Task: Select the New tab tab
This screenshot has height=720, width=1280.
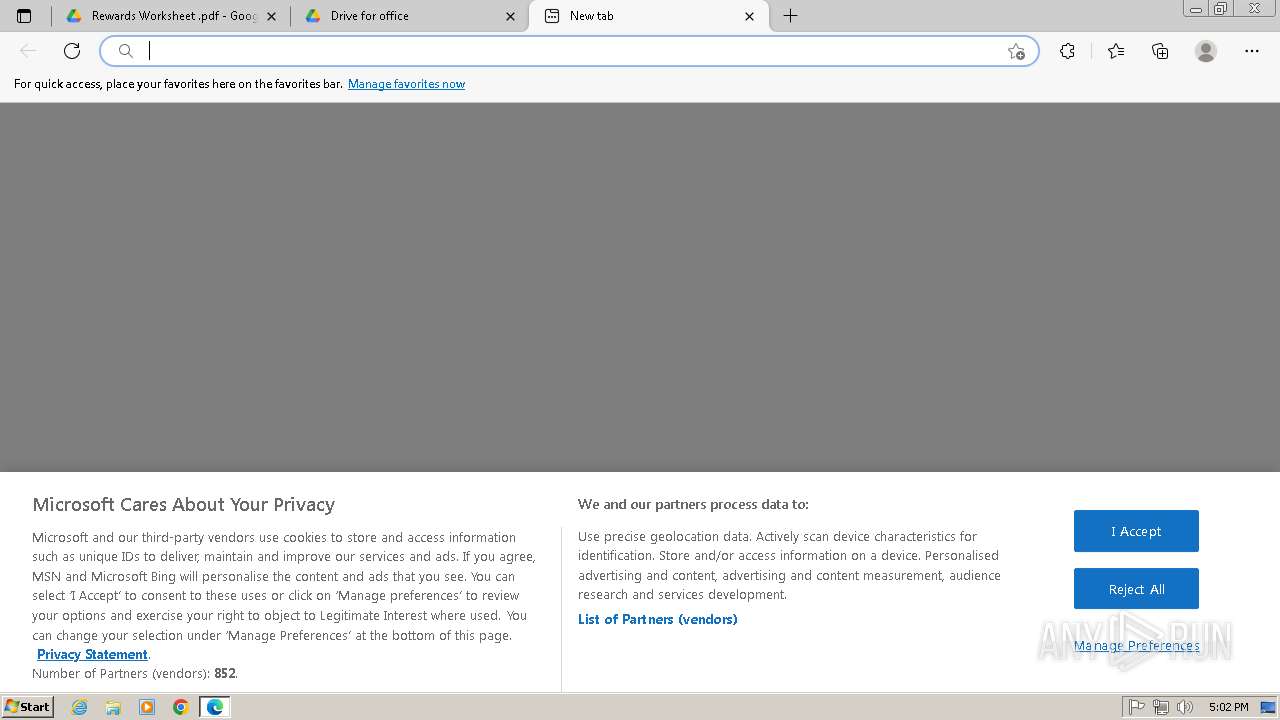Action: (648, 16)
